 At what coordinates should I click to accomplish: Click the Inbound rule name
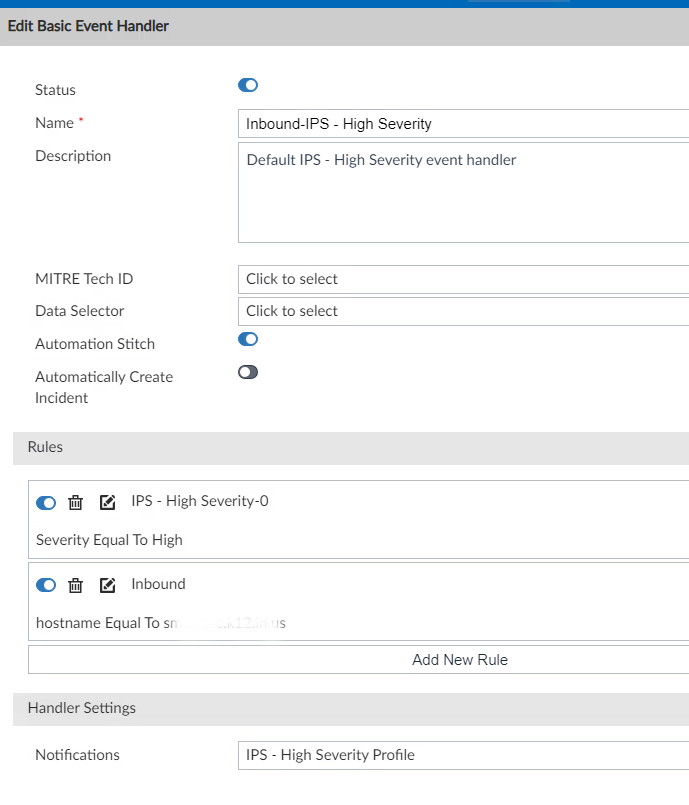pos(158,584)
